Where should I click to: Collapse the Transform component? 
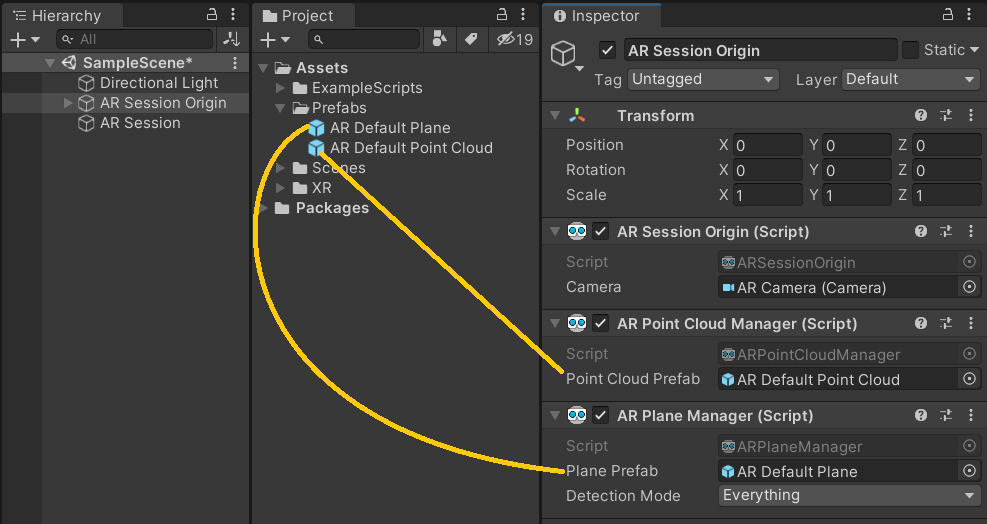tap(555, 115)
